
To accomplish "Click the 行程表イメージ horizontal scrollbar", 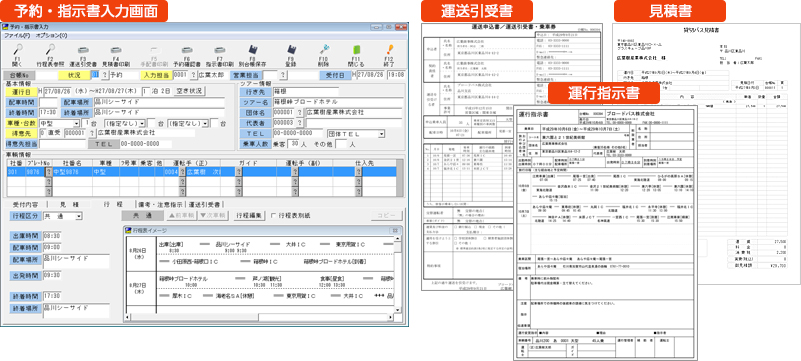I will 259,317.
